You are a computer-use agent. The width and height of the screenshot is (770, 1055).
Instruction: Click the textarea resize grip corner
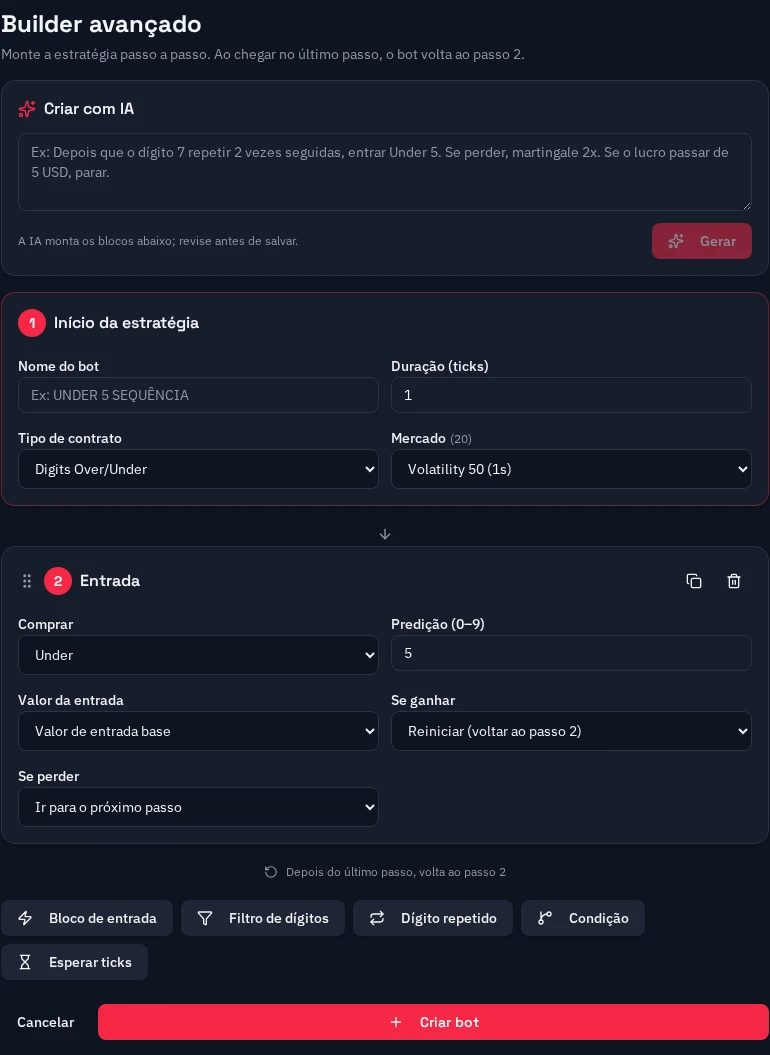click(x=746, y=206)
